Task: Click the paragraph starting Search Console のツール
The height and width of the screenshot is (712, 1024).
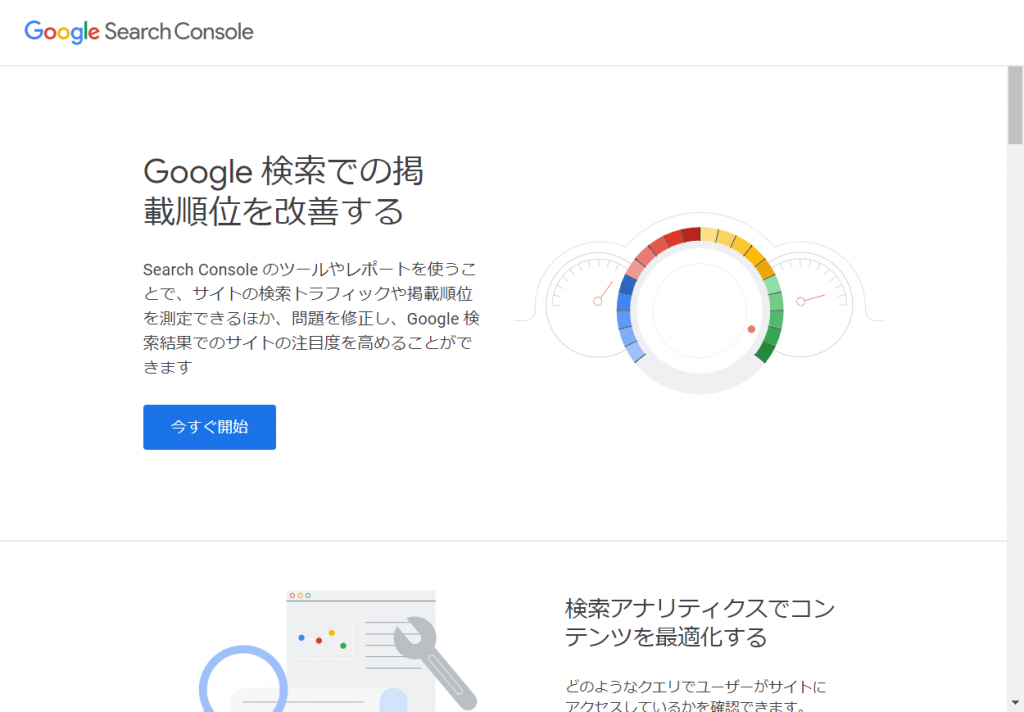Action: [x=312, y=318]
